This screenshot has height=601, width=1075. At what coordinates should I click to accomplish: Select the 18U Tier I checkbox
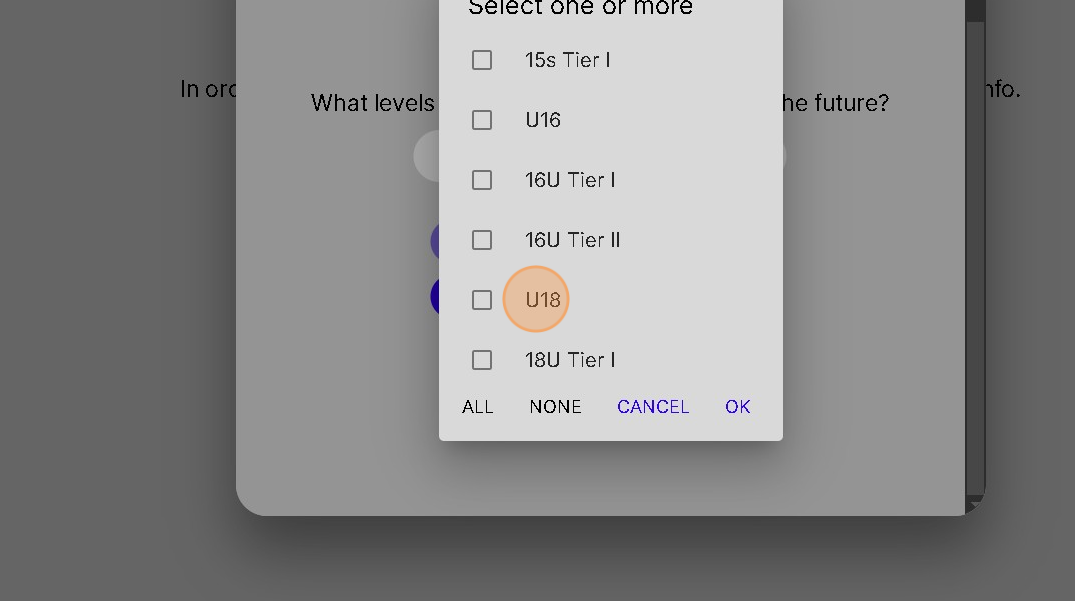pyautogui.click(x=482, y=360)
